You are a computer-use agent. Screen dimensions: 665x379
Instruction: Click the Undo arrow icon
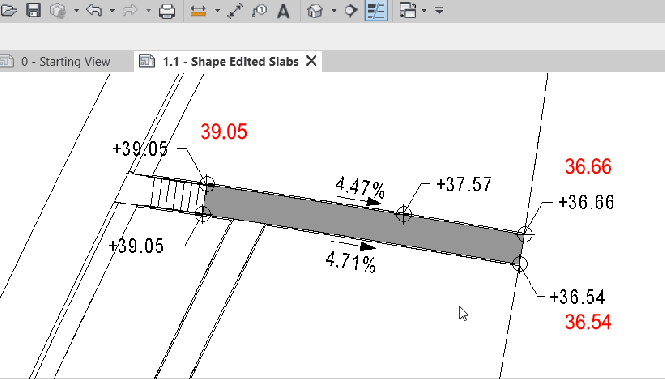click(x=94, y=10)
